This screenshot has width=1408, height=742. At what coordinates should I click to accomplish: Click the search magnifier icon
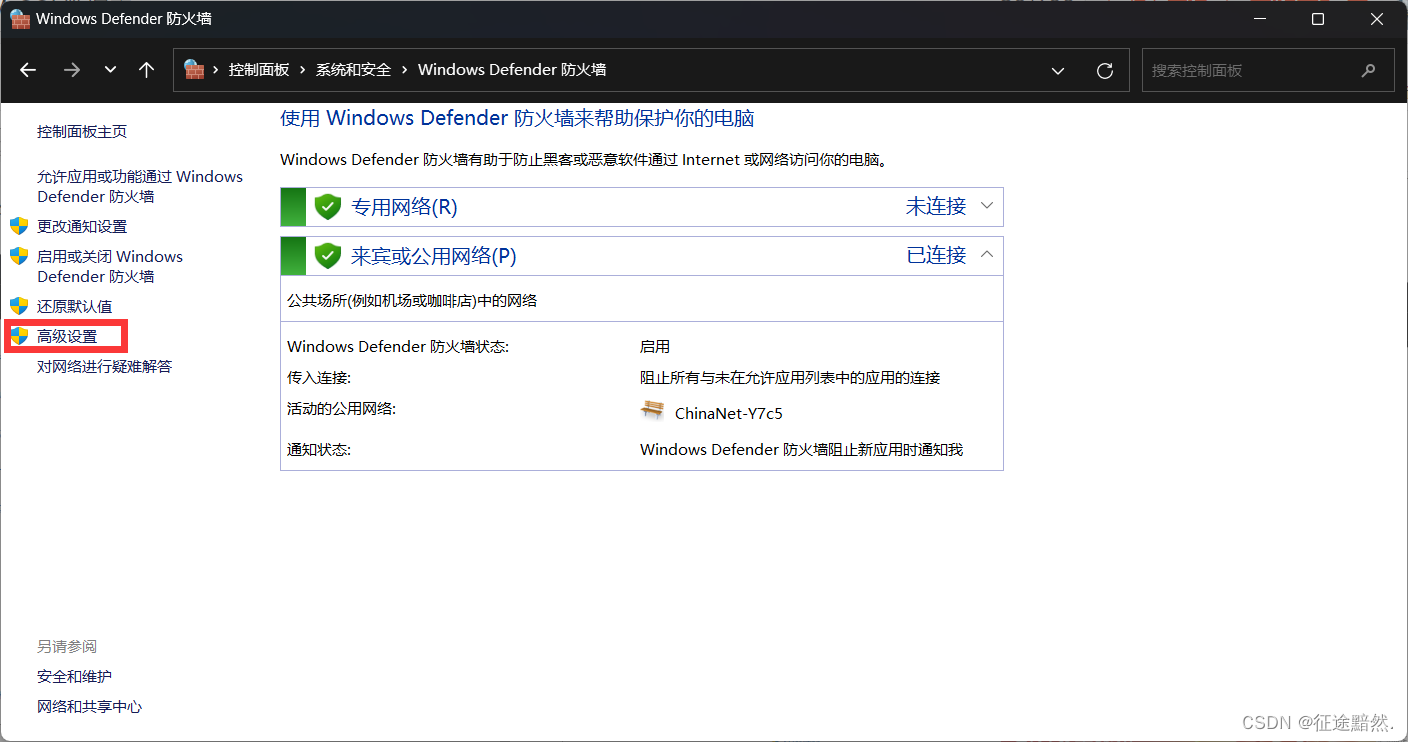[x=1369, y=70]
